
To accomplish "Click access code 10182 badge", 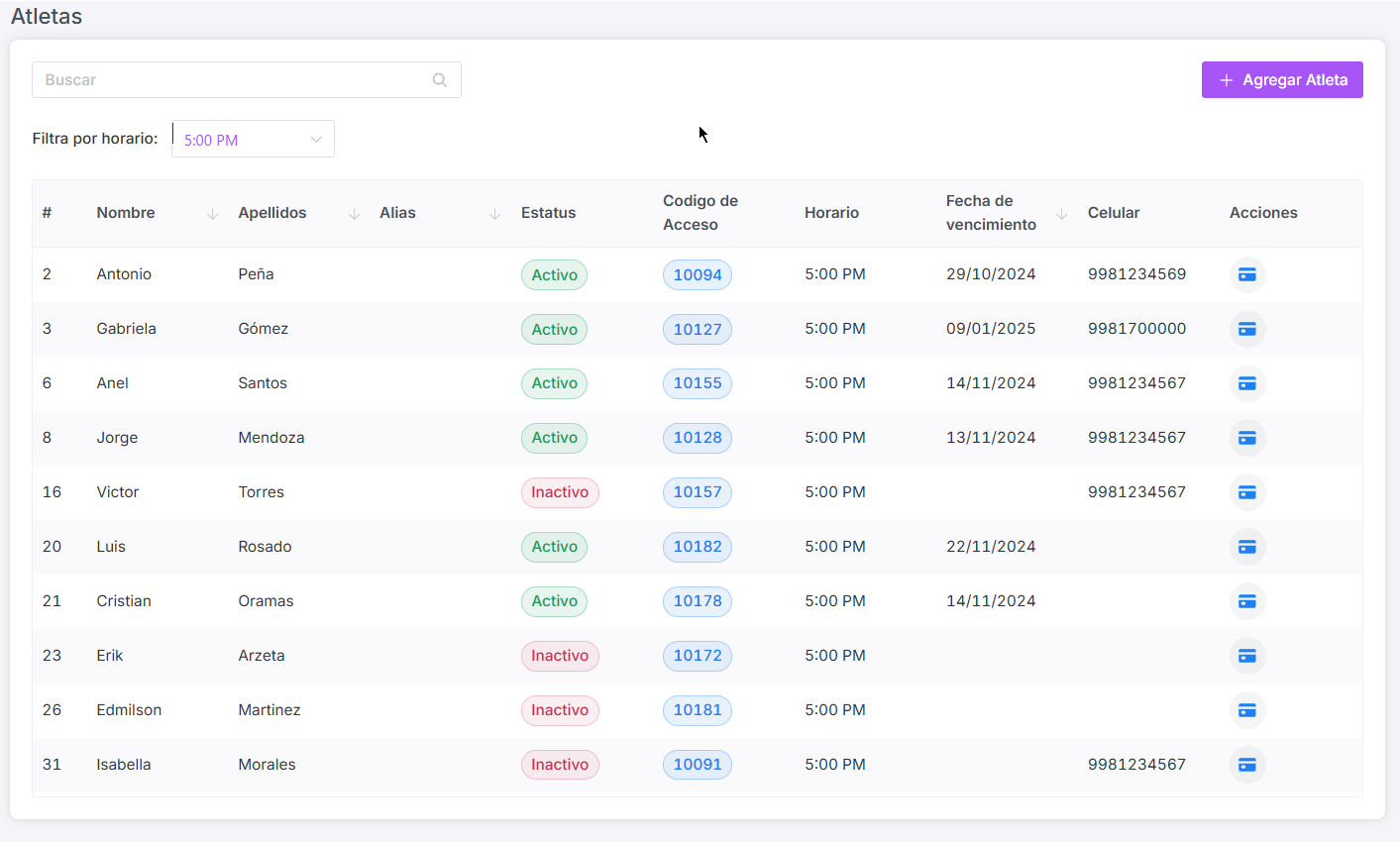I will (x=698, y=547).
